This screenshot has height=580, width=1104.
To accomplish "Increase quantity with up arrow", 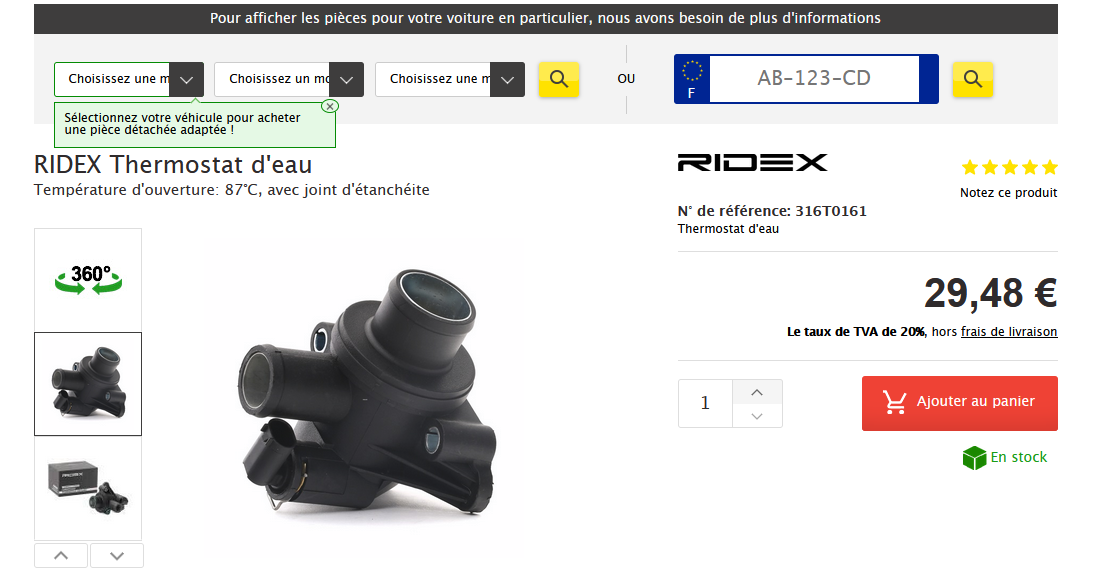I will click(x=757, y=392).
